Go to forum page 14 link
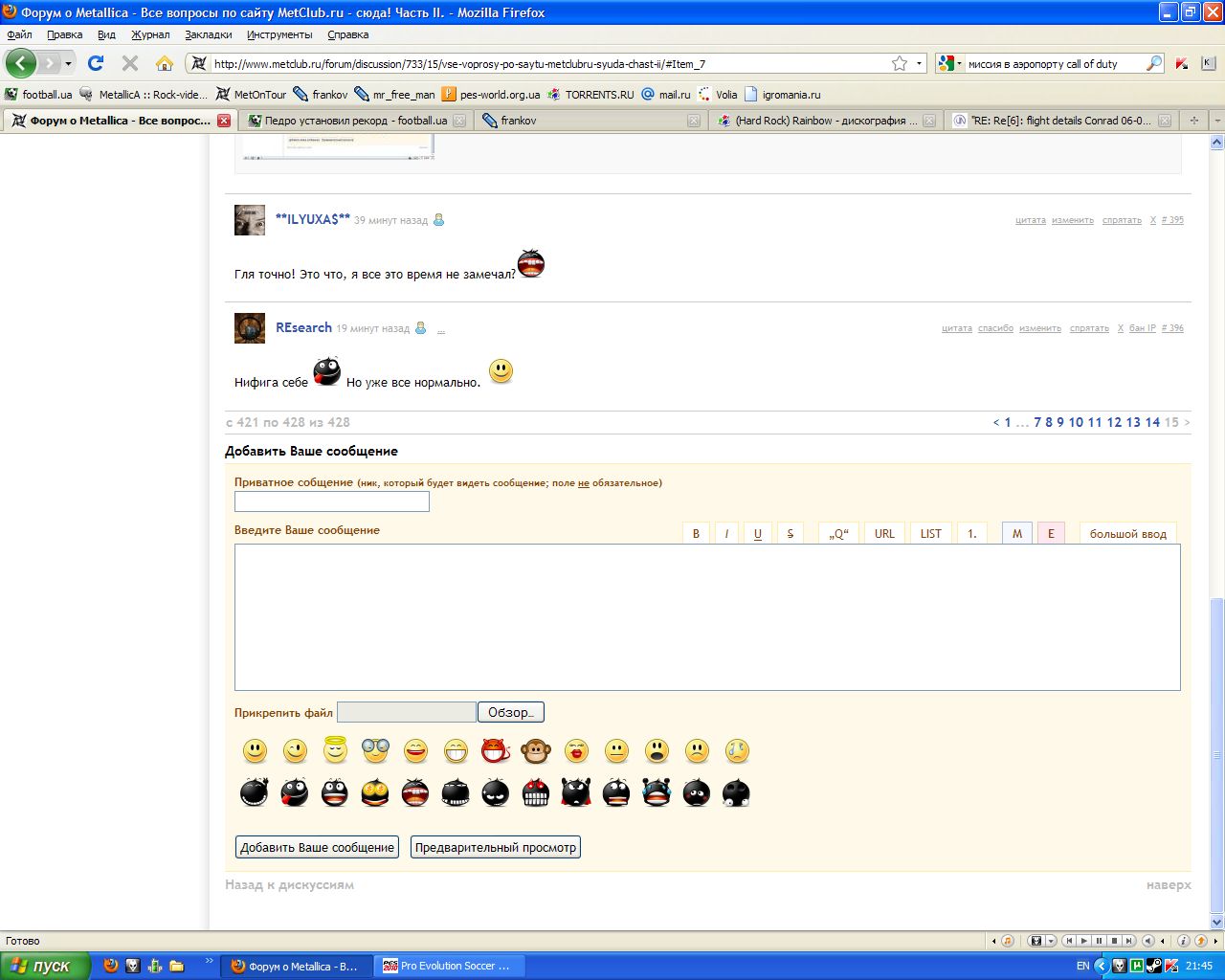Viewport: 1225px width, 980px height. tap(1152, 422)
